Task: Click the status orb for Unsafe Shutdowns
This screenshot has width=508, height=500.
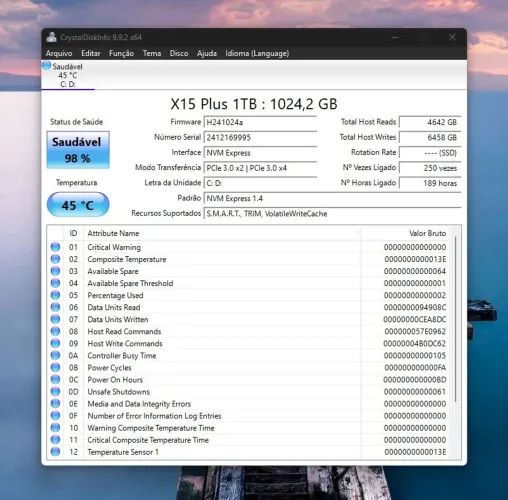Action: pyautogui.click(x=55, y=391)
